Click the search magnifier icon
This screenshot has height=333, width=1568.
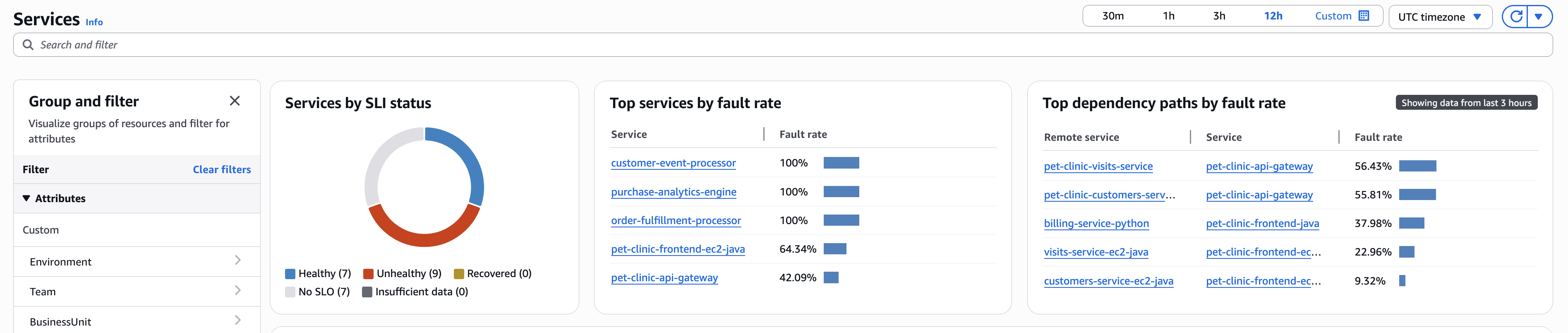pos(28,44)
